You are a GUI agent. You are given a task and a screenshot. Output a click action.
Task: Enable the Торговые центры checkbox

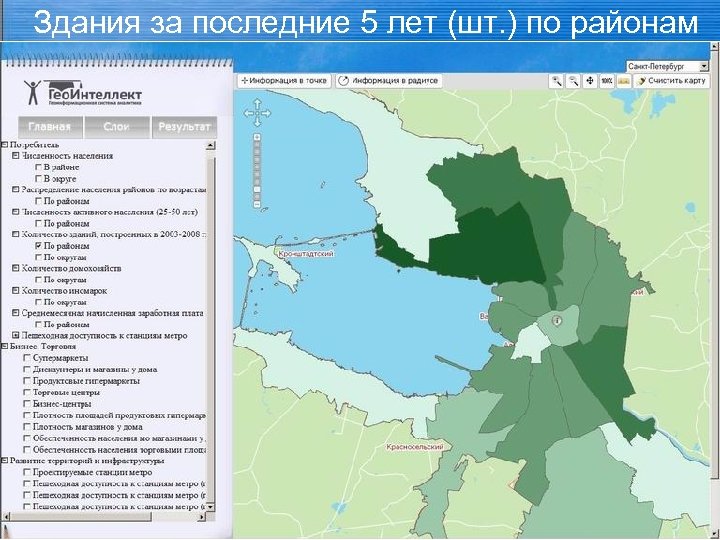click(x=28, y=392)
